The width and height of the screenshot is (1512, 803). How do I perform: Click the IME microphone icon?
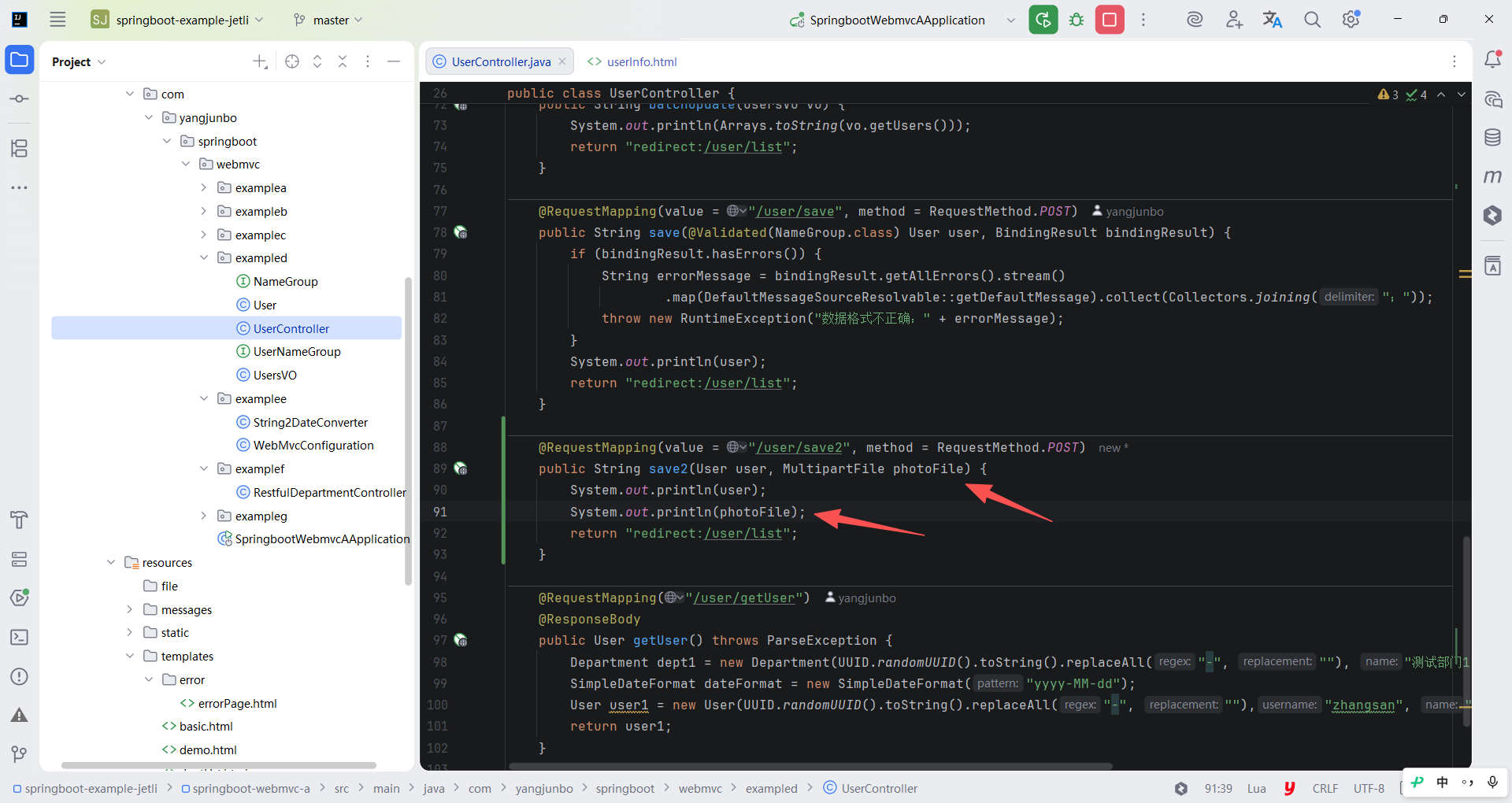1492,782
